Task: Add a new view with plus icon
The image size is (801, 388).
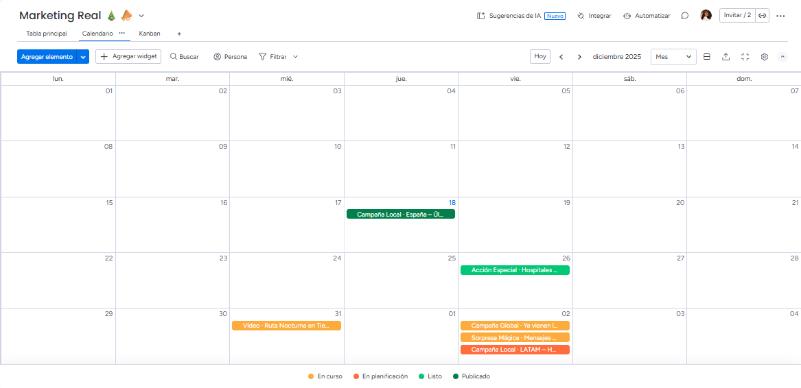Action: tap(179, 34)
